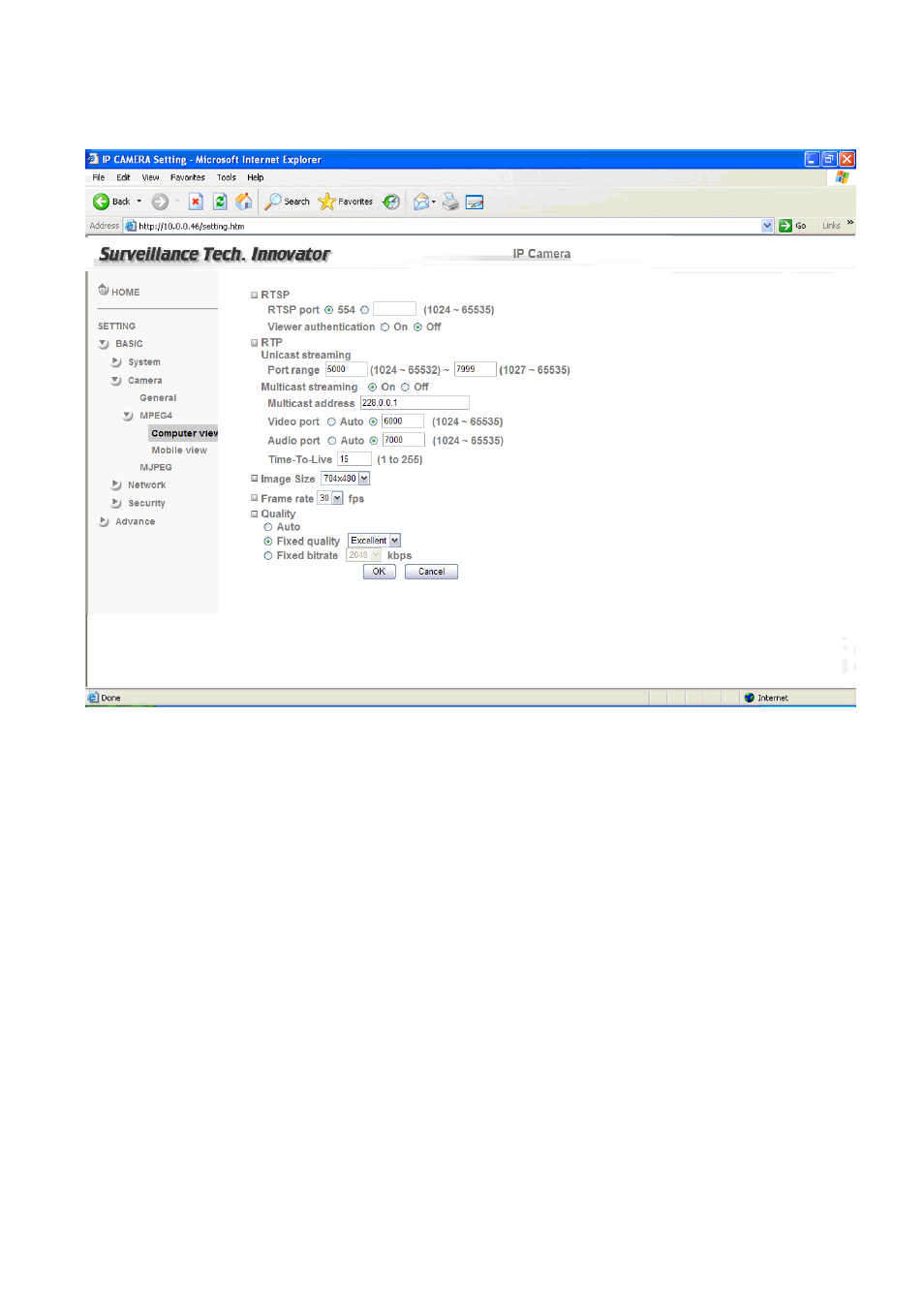
Task: Select manual Video port radio next to 6000
Action: 373,422
